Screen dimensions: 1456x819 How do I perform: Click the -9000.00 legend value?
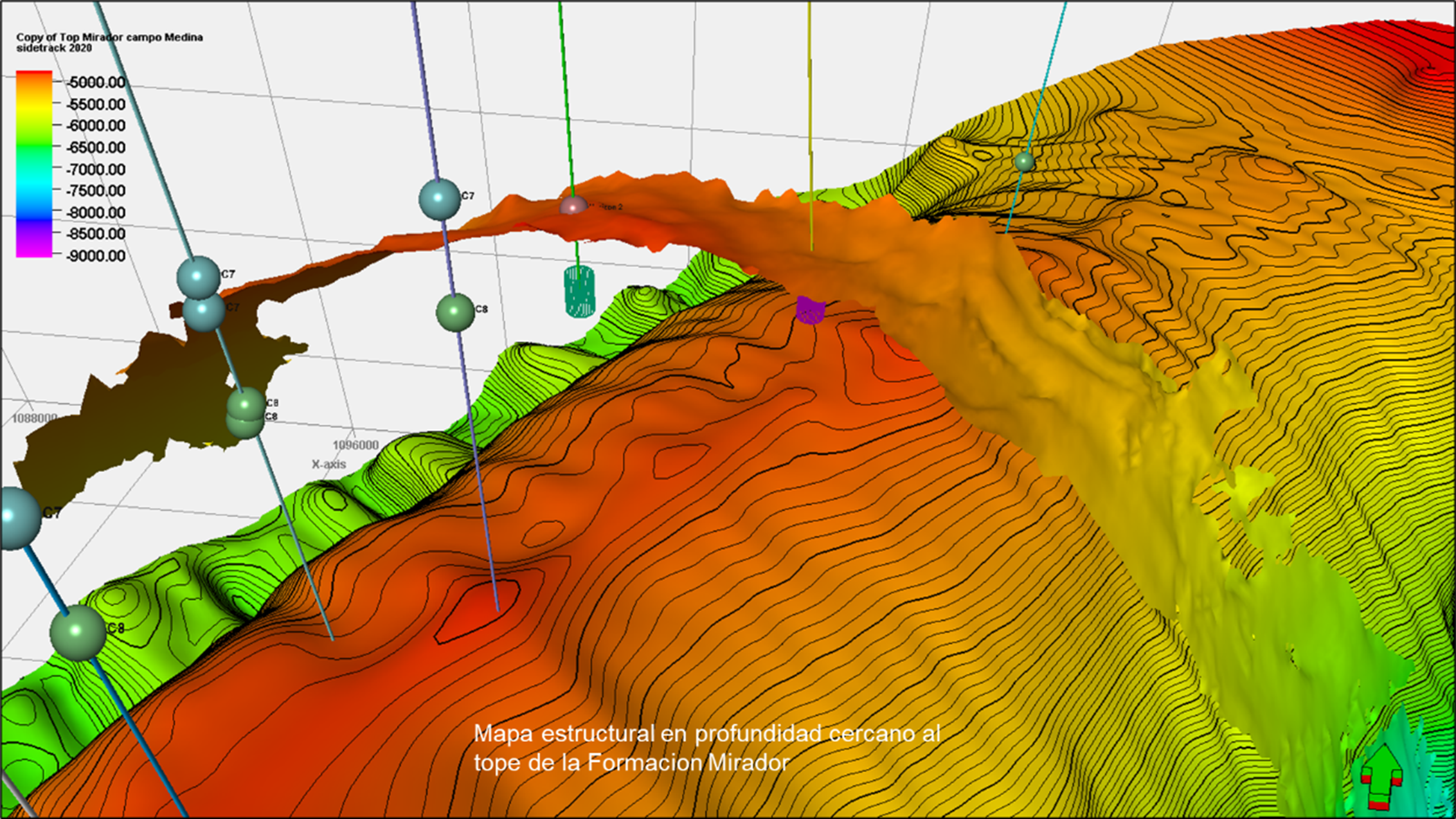[x=96, y=256]
